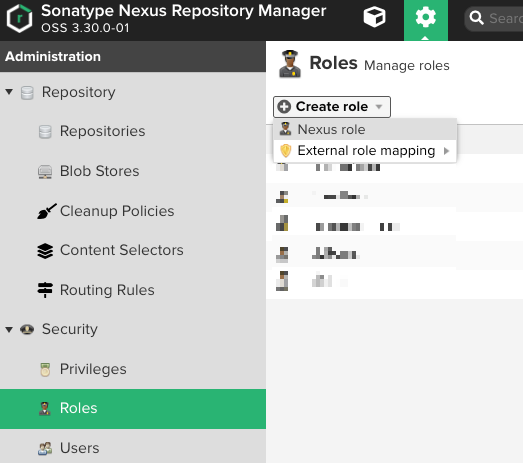The width and height of the screenshot is (523, 463).
Task: Click the Blob Stores drive icon
Action: (x=45, y=172)
